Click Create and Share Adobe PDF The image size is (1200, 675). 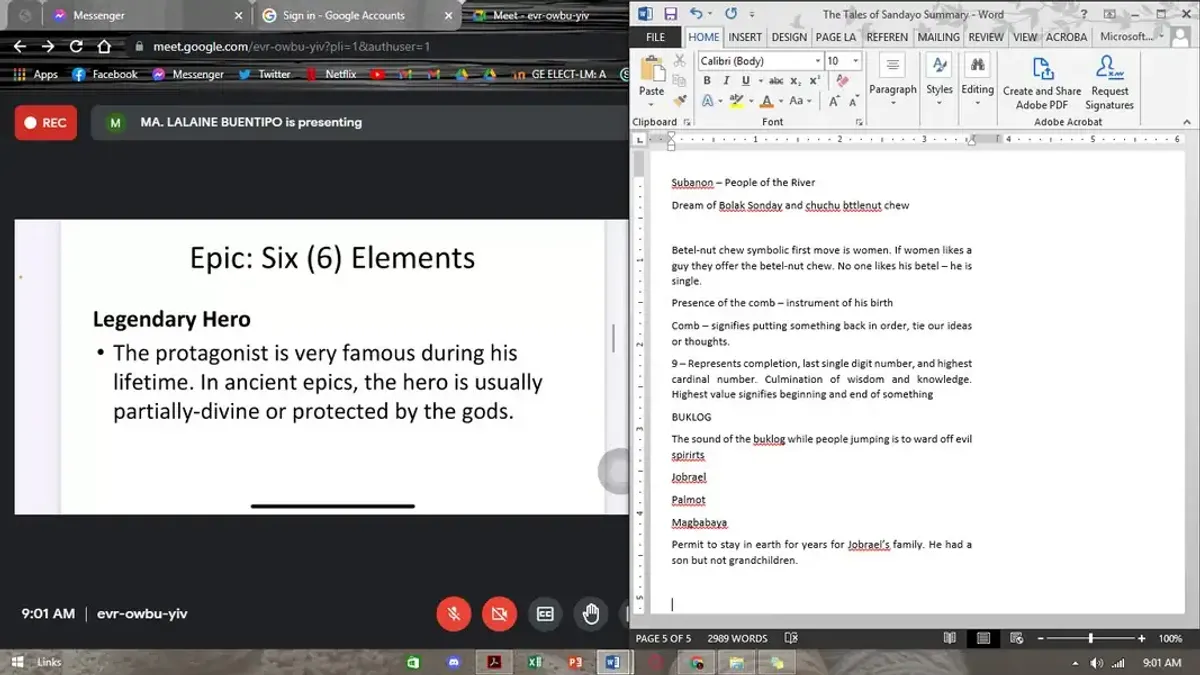pos(1042,82)
